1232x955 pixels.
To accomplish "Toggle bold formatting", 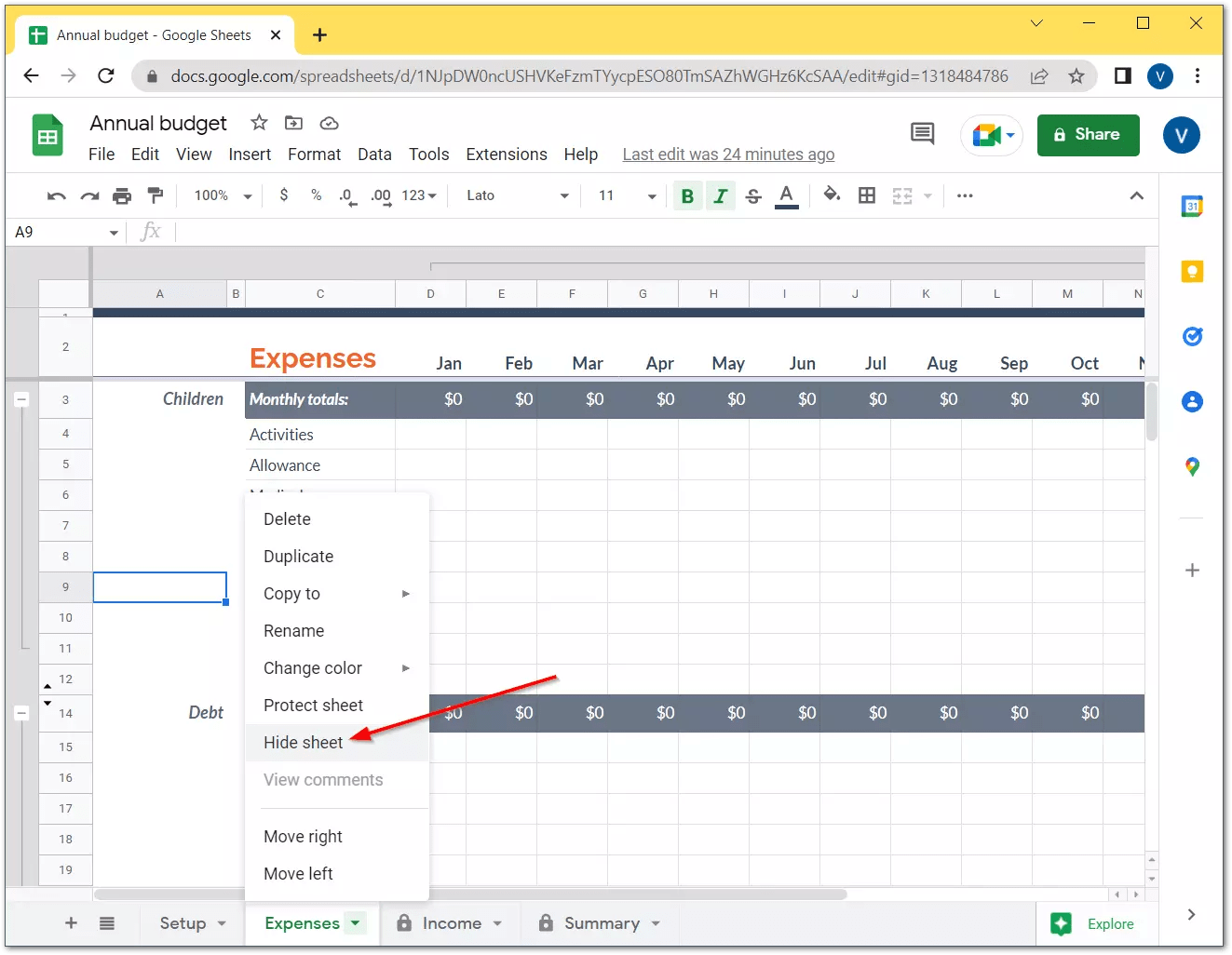I will tap(687, 195).
